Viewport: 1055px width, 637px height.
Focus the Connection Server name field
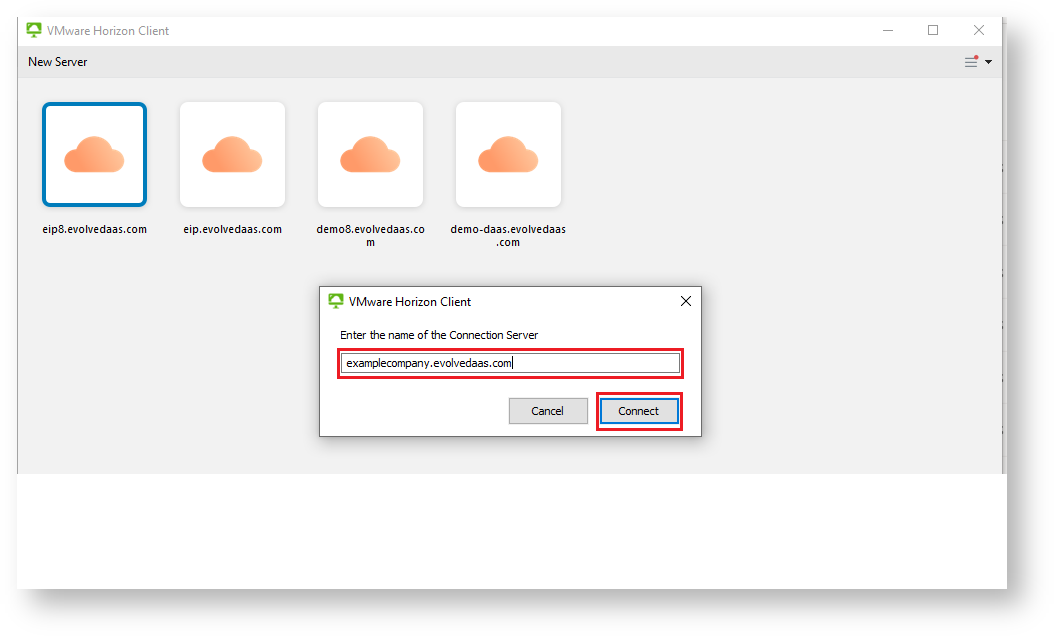(510, 363)
